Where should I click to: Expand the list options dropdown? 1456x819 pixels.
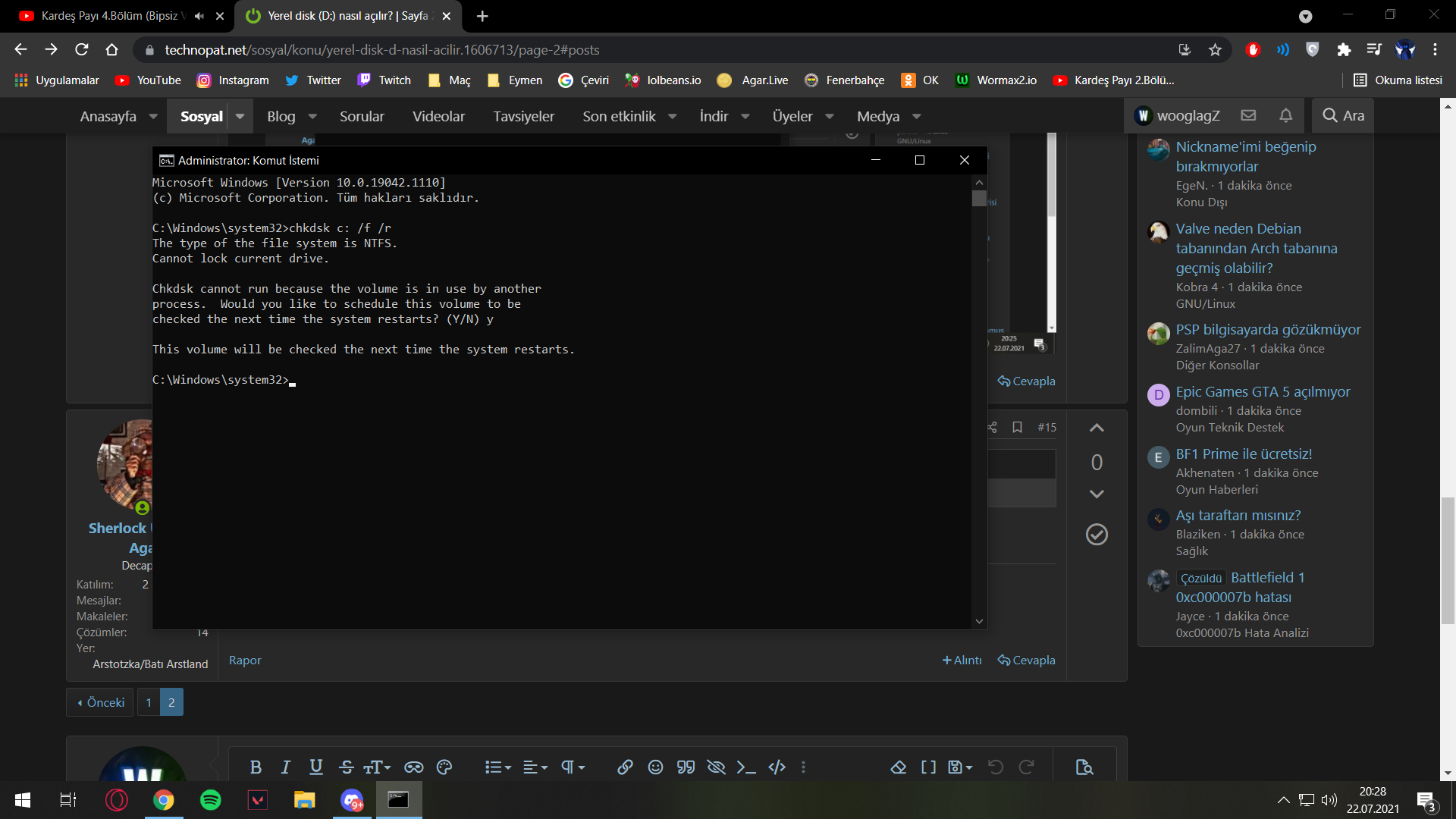pos(498,767)
